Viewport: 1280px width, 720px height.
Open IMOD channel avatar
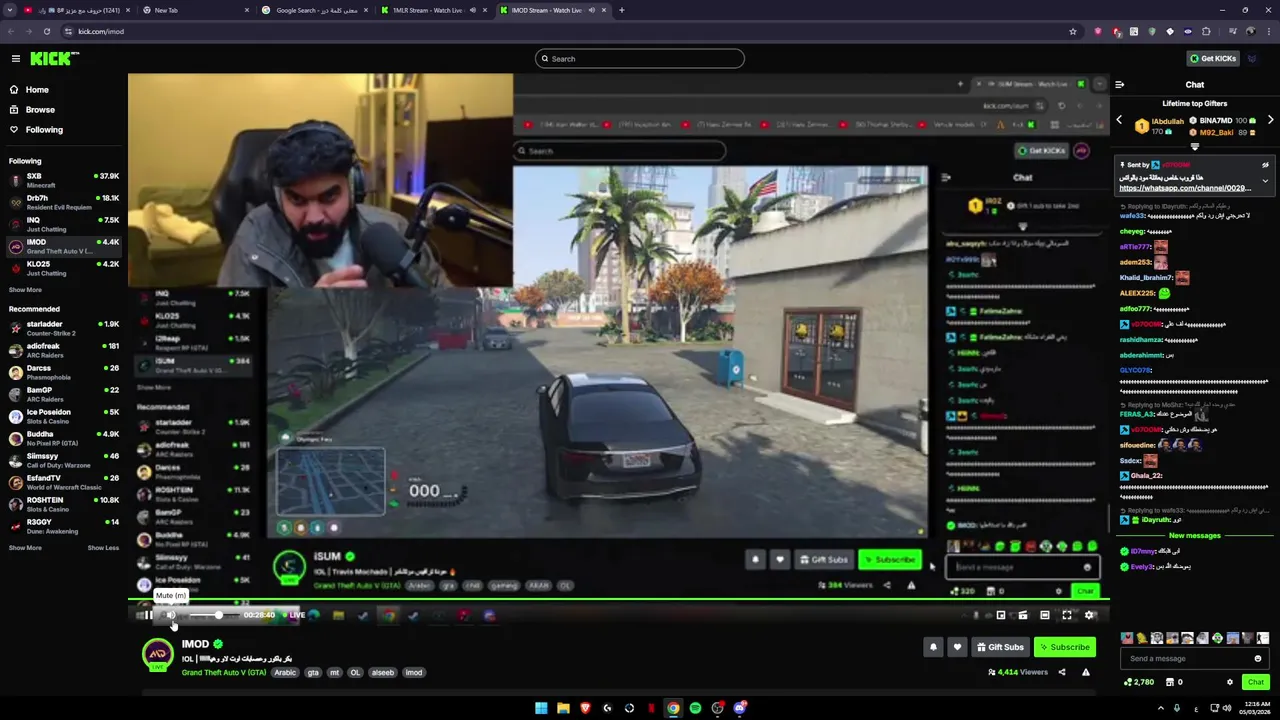tap(157, 655)
